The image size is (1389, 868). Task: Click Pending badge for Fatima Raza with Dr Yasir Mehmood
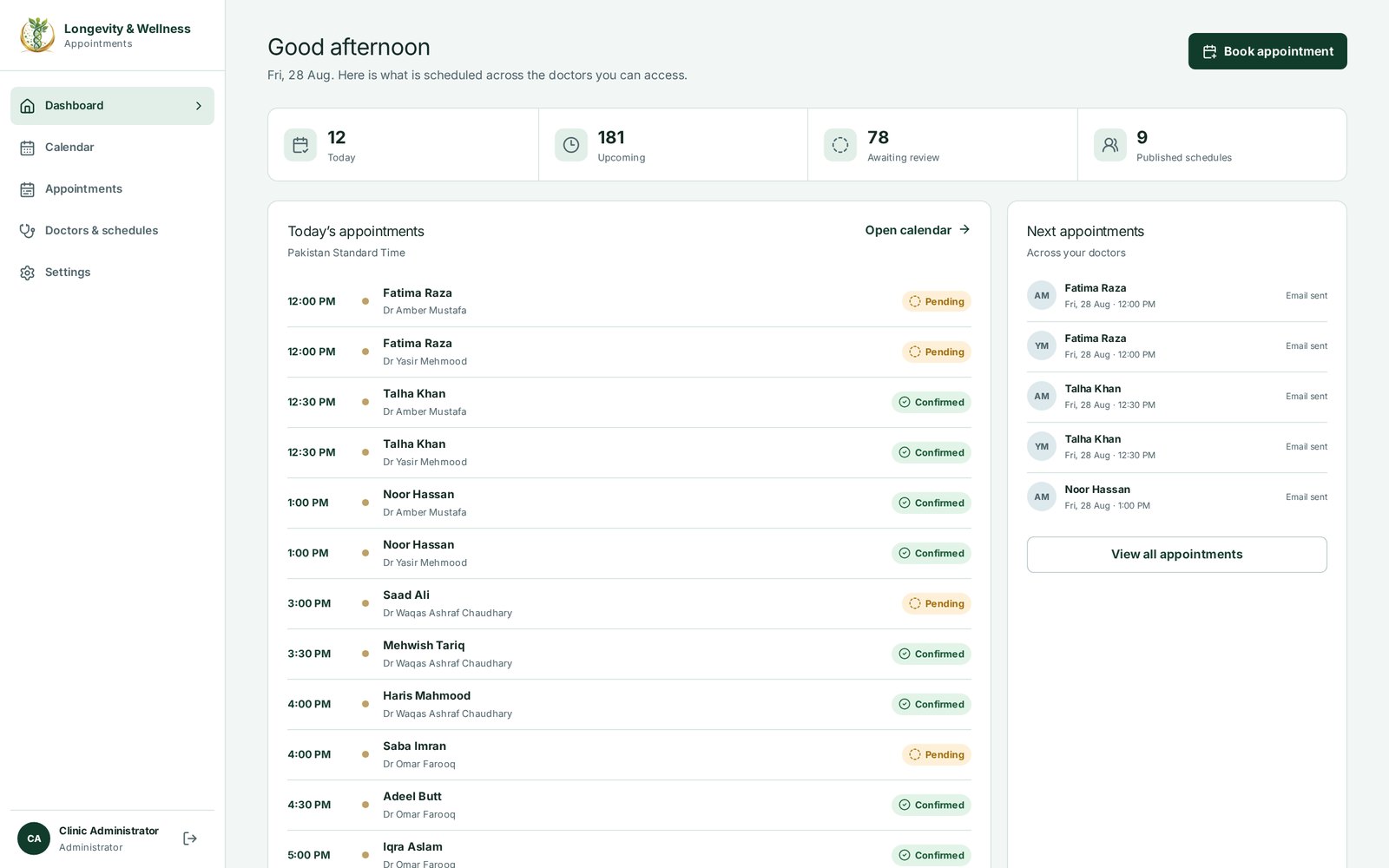tap(937, 352)
